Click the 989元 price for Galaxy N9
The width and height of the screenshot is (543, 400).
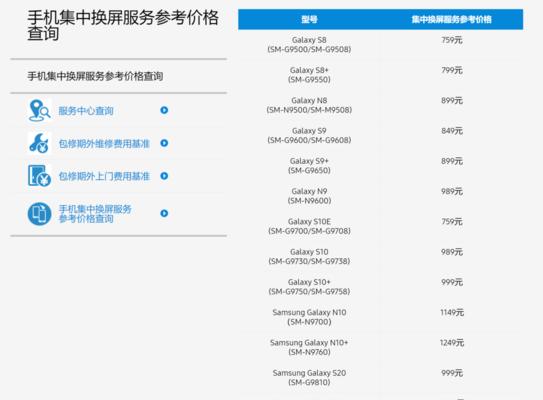coord(452,191)
